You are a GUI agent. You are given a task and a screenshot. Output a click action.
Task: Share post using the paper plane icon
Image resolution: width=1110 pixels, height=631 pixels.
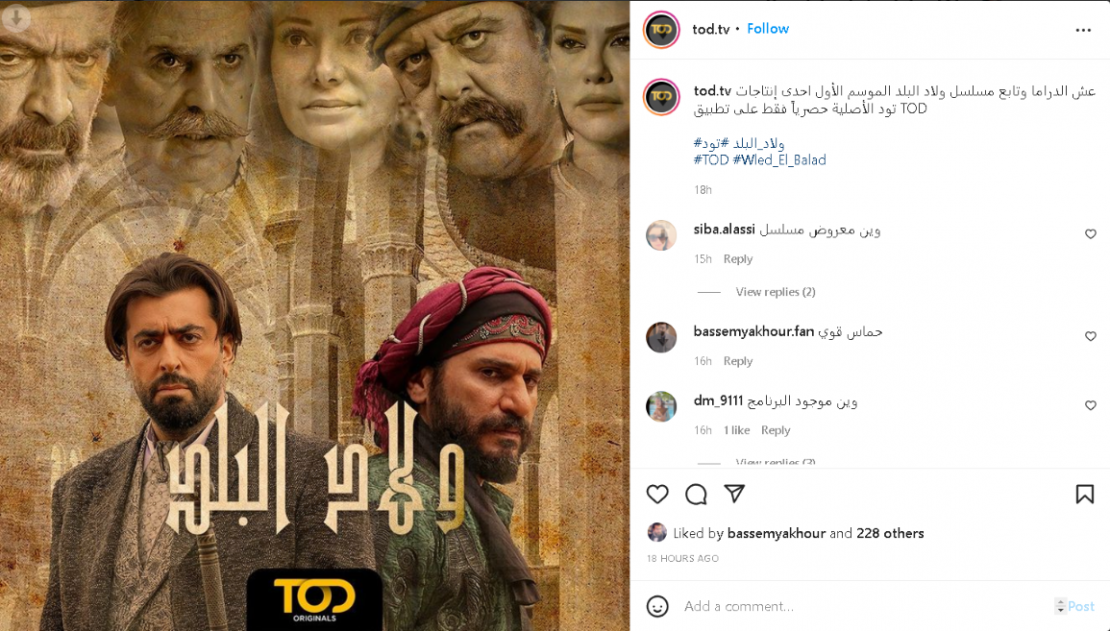click(735, 494)
